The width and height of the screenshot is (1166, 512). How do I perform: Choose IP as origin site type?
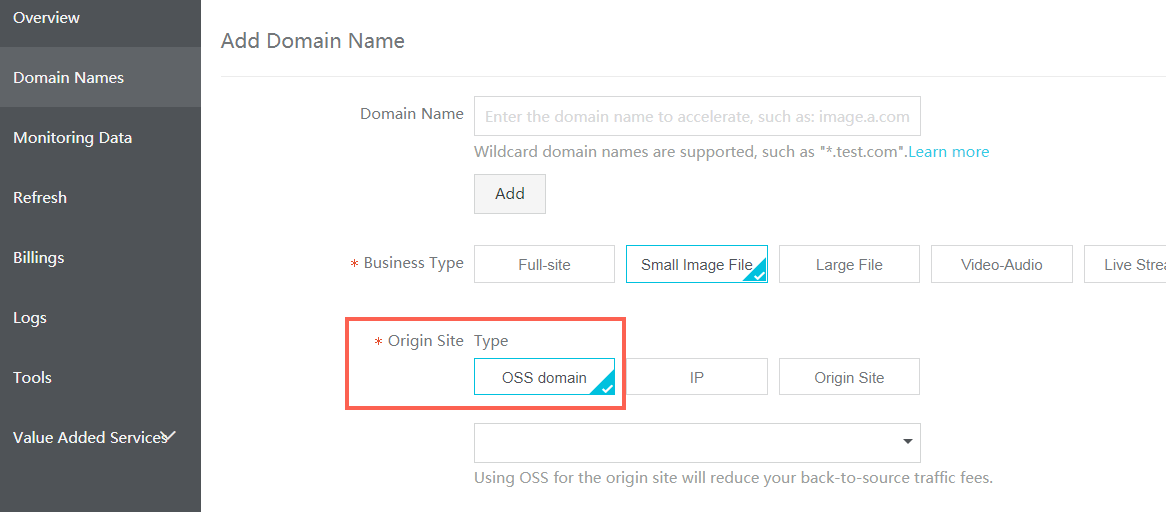(x=697, y=377)
